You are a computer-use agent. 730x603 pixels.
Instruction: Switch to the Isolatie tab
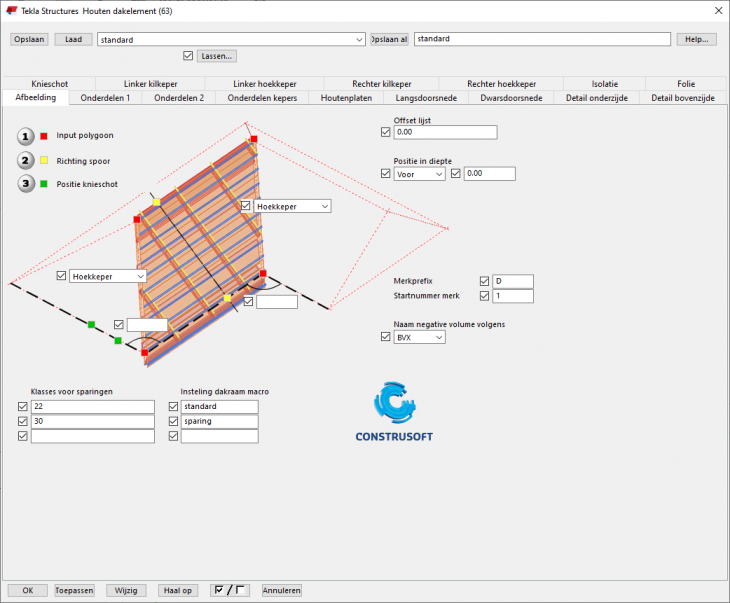tap(604, 84)
